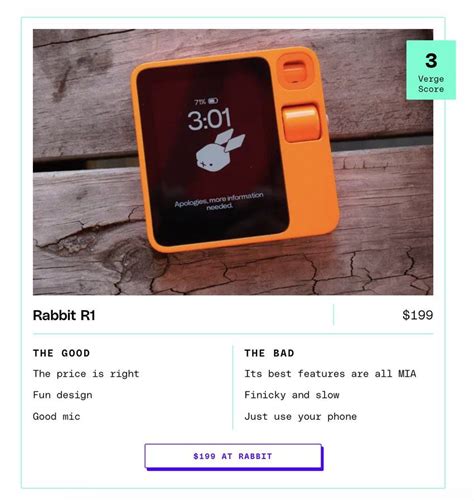Click the $199 AT RABBIT button
The width and height of the screenshot is (474, 501).
point(233,456)
